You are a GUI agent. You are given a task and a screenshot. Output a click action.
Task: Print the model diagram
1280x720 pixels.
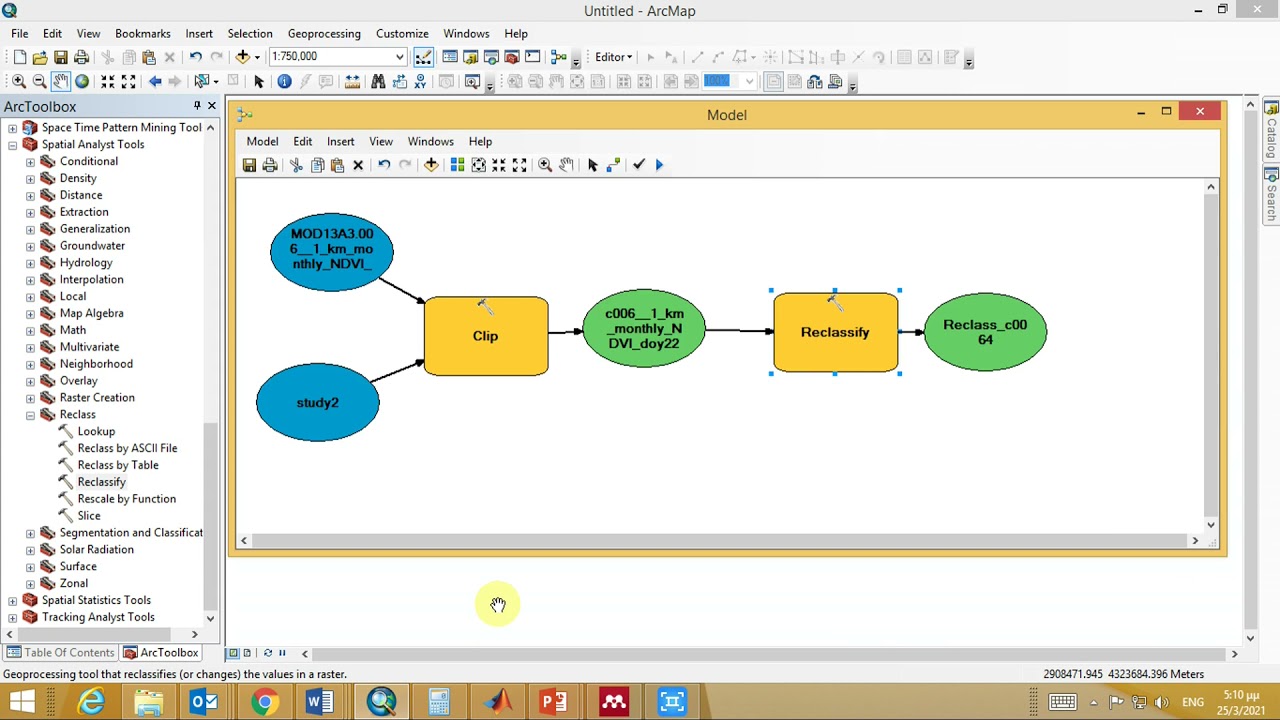270,165
